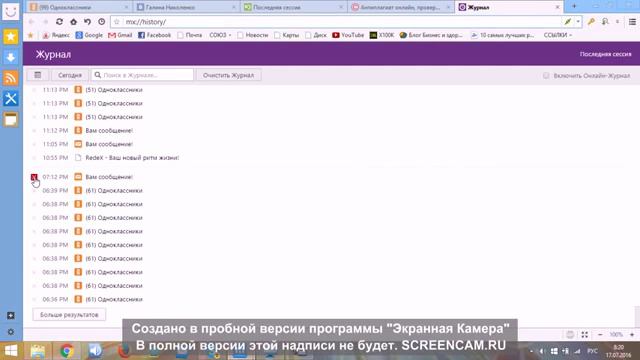Click the 100% zoom level indicator

click(616, 335)
